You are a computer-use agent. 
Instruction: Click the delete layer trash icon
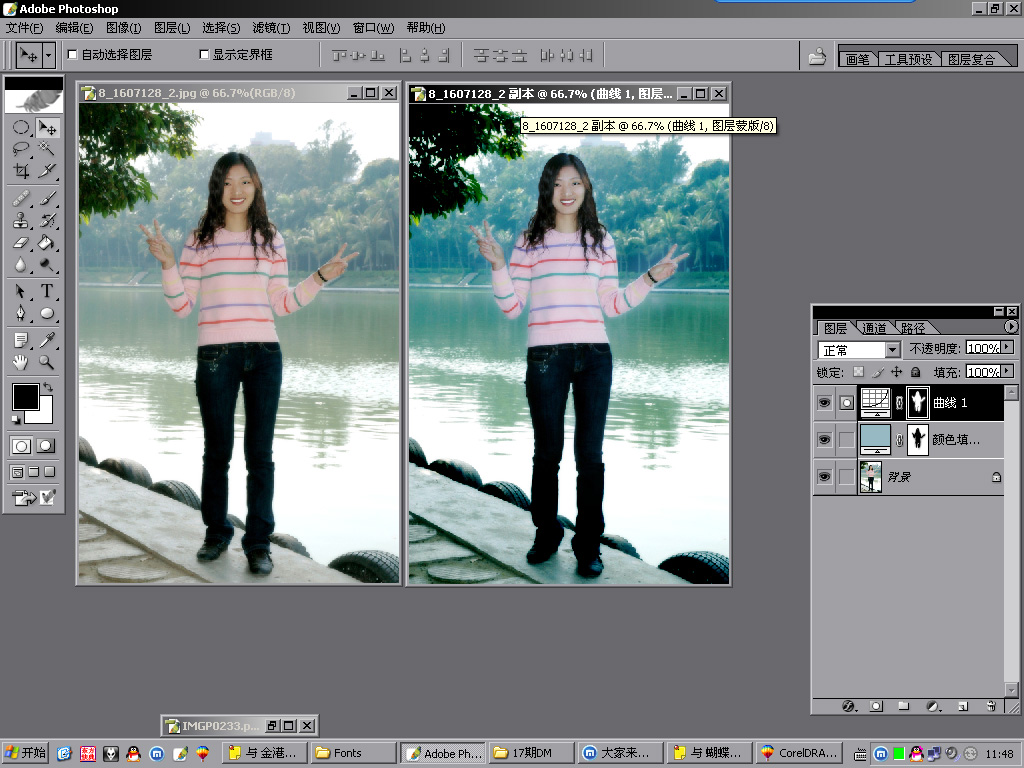(x=991, y=706)
